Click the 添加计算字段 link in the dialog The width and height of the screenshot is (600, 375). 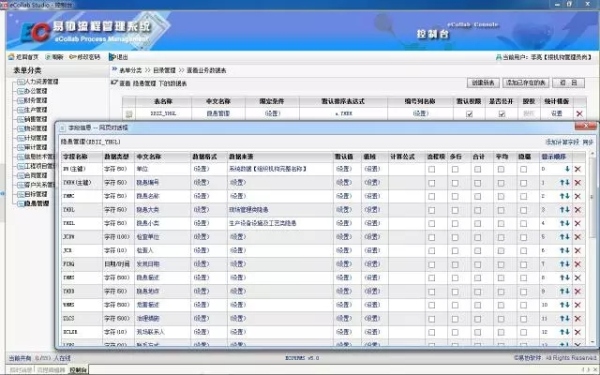(x=562, y=142)
